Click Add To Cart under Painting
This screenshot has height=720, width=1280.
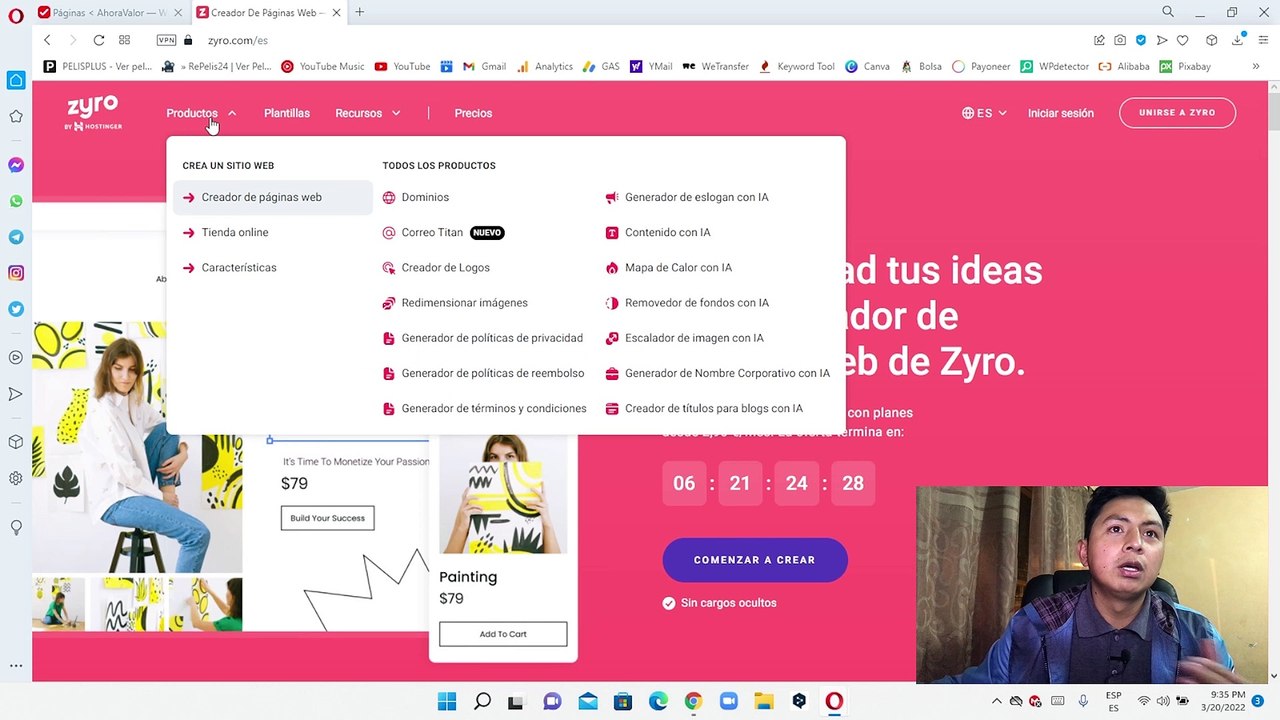[503, 634]
